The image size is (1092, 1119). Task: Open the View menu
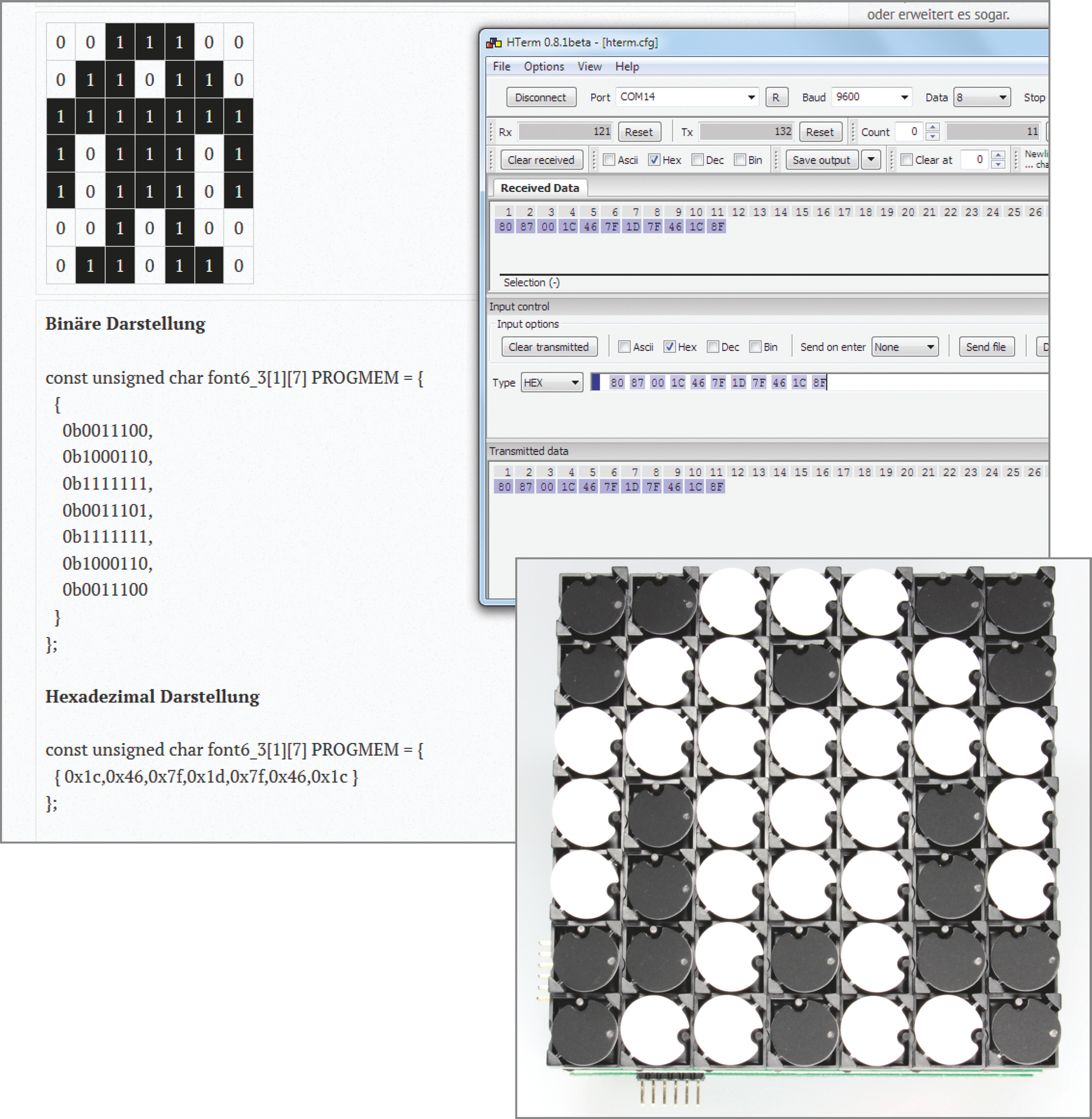589,66
